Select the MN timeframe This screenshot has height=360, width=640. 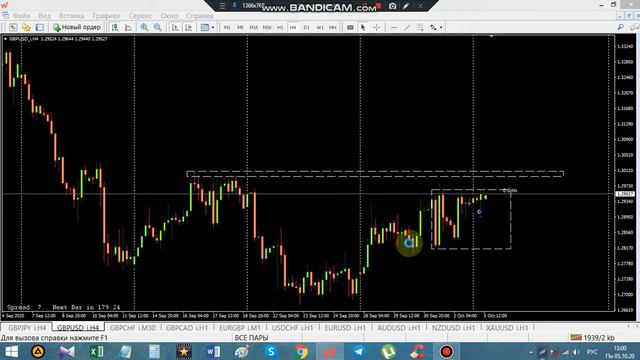(333, 27)
